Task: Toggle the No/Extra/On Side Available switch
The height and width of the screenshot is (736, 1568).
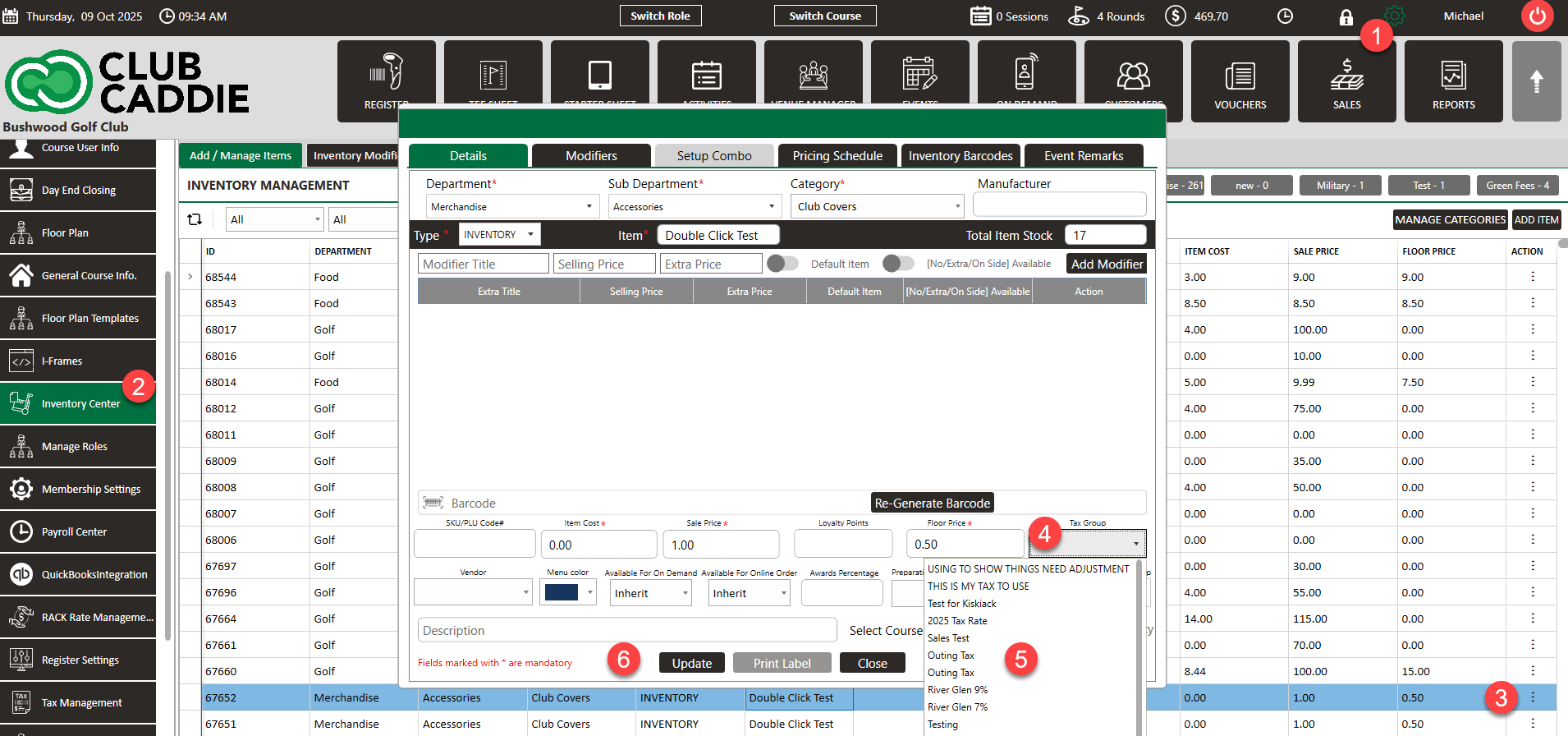Action: click(x=898, y=264)
